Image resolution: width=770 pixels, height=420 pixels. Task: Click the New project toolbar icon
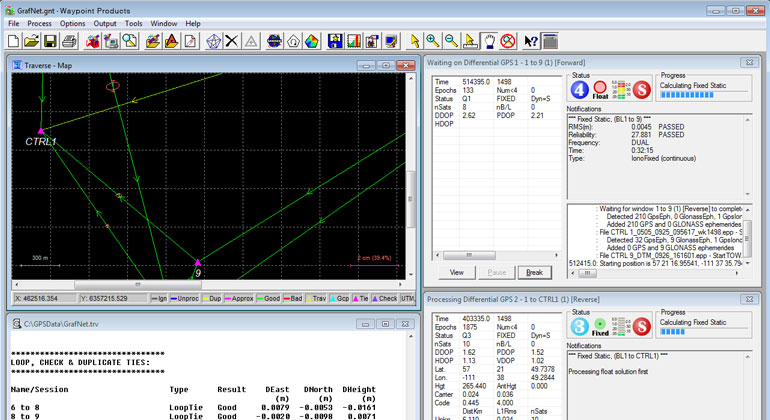[x=13, y=41]
